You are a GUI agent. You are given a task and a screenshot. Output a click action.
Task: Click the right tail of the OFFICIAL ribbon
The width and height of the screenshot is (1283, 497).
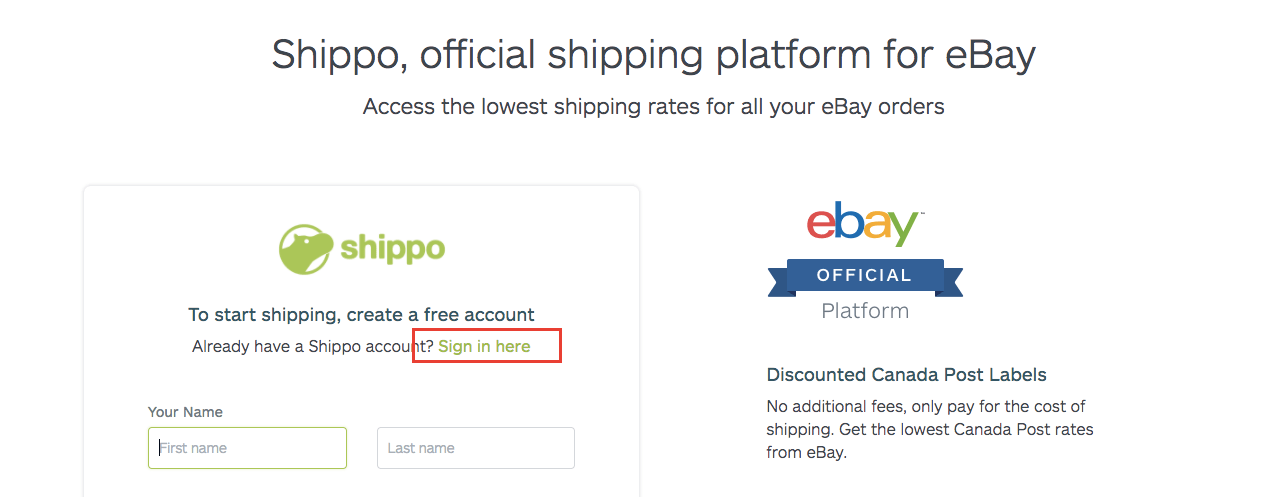point(953,281)
